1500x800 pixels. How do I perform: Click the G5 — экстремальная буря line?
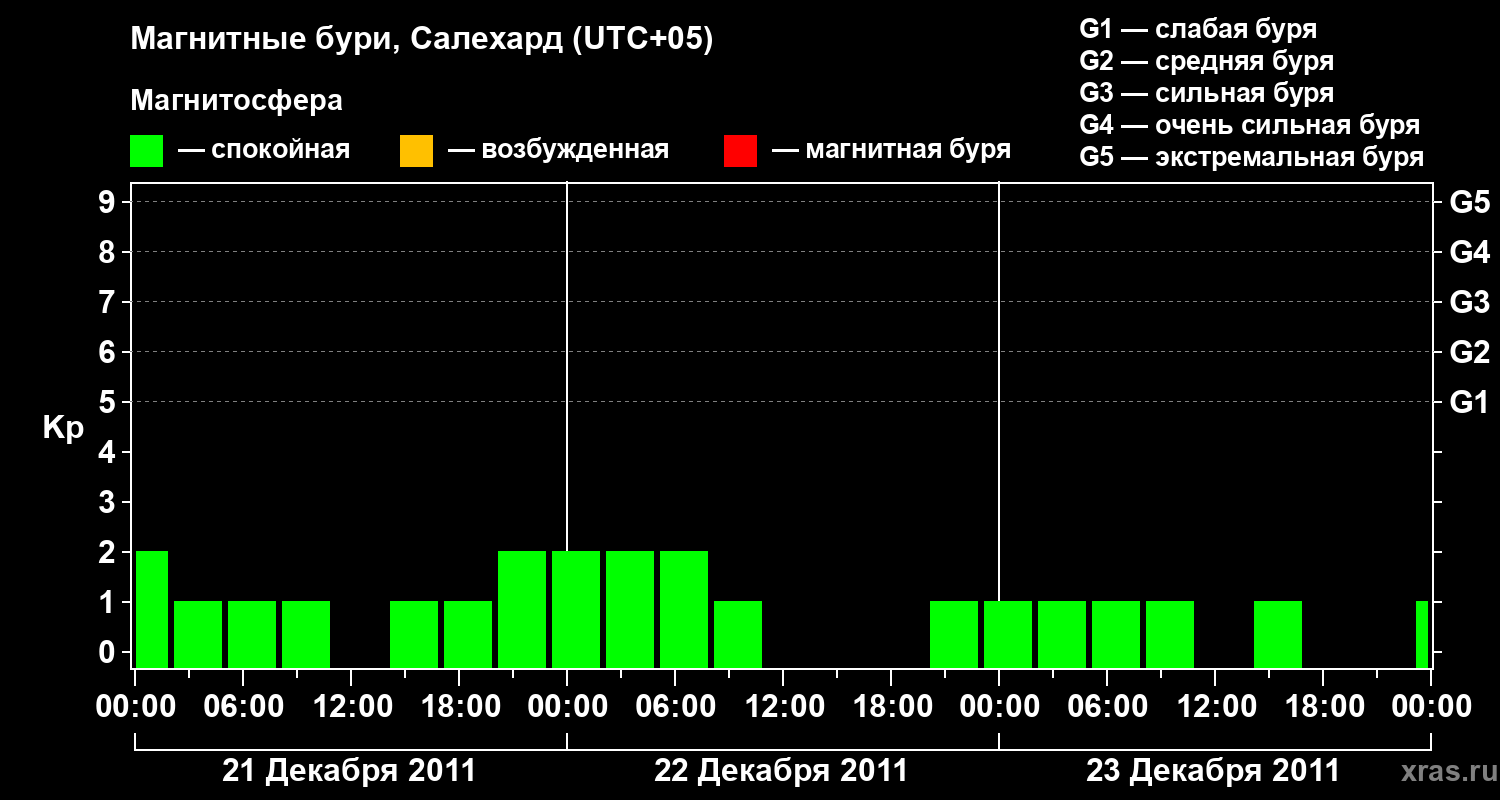(x=1252, y=157)
